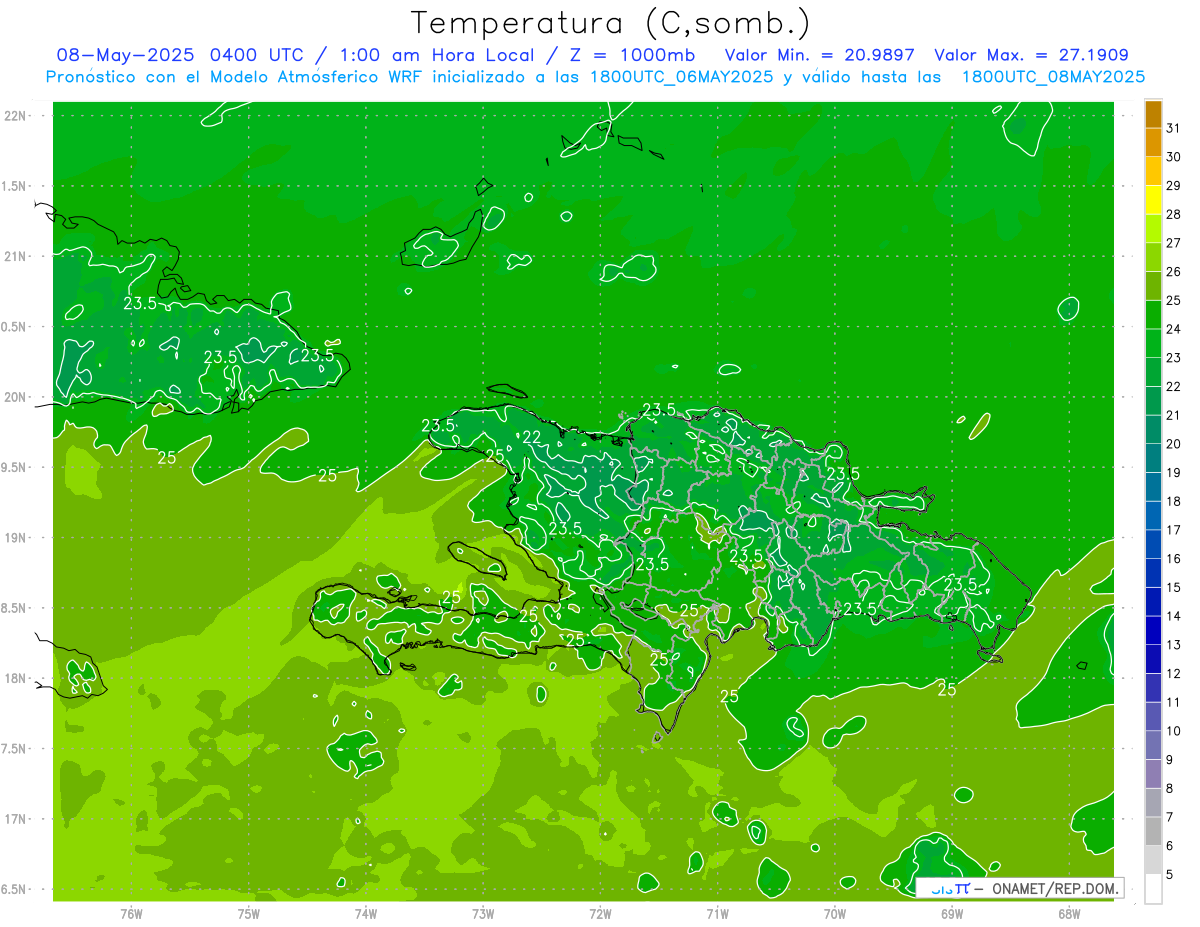The width and height of the screenshot is (1200, 927).
Task: Click the "68W" longitude axis label
Action: tap(1069, 913)
